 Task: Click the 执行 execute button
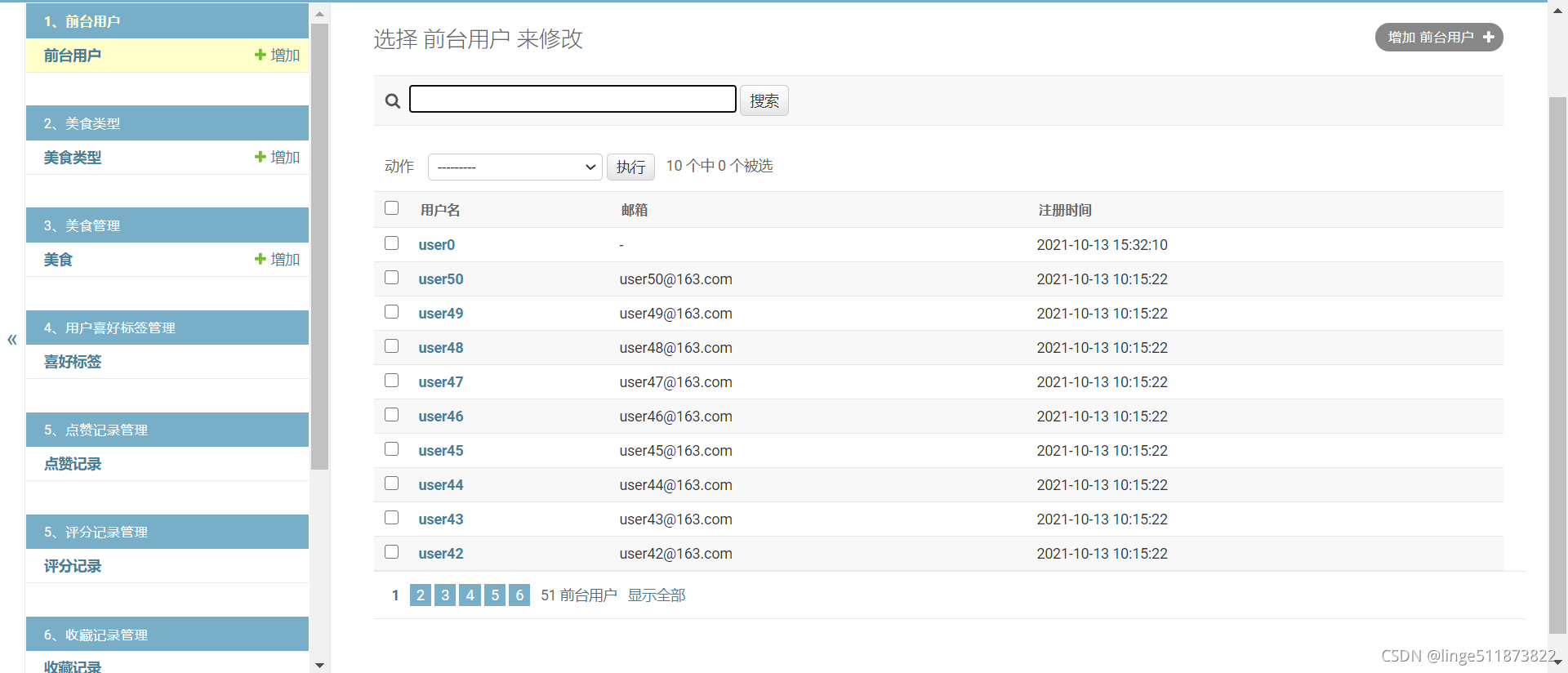[x=630, y=167]
